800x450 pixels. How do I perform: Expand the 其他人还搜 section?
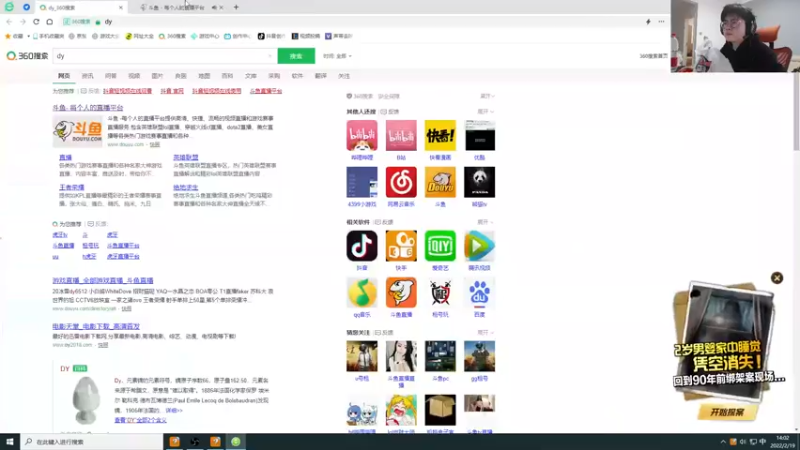(x=486, y=112)
